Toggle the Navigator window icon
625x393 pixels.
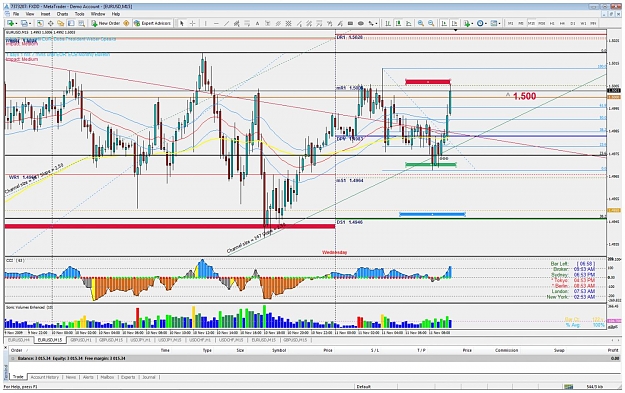(x=61, y=23)
